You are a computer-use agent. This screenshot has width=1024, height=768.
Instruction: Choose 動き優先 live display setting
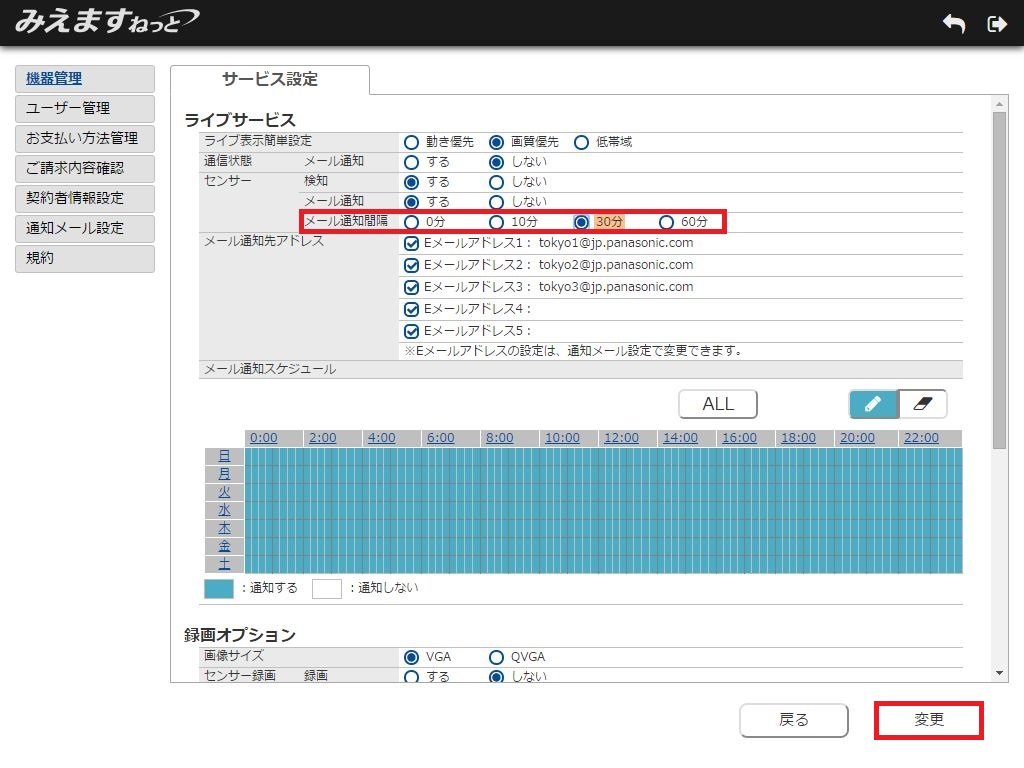pyautogui.click(x=411, y=142)
